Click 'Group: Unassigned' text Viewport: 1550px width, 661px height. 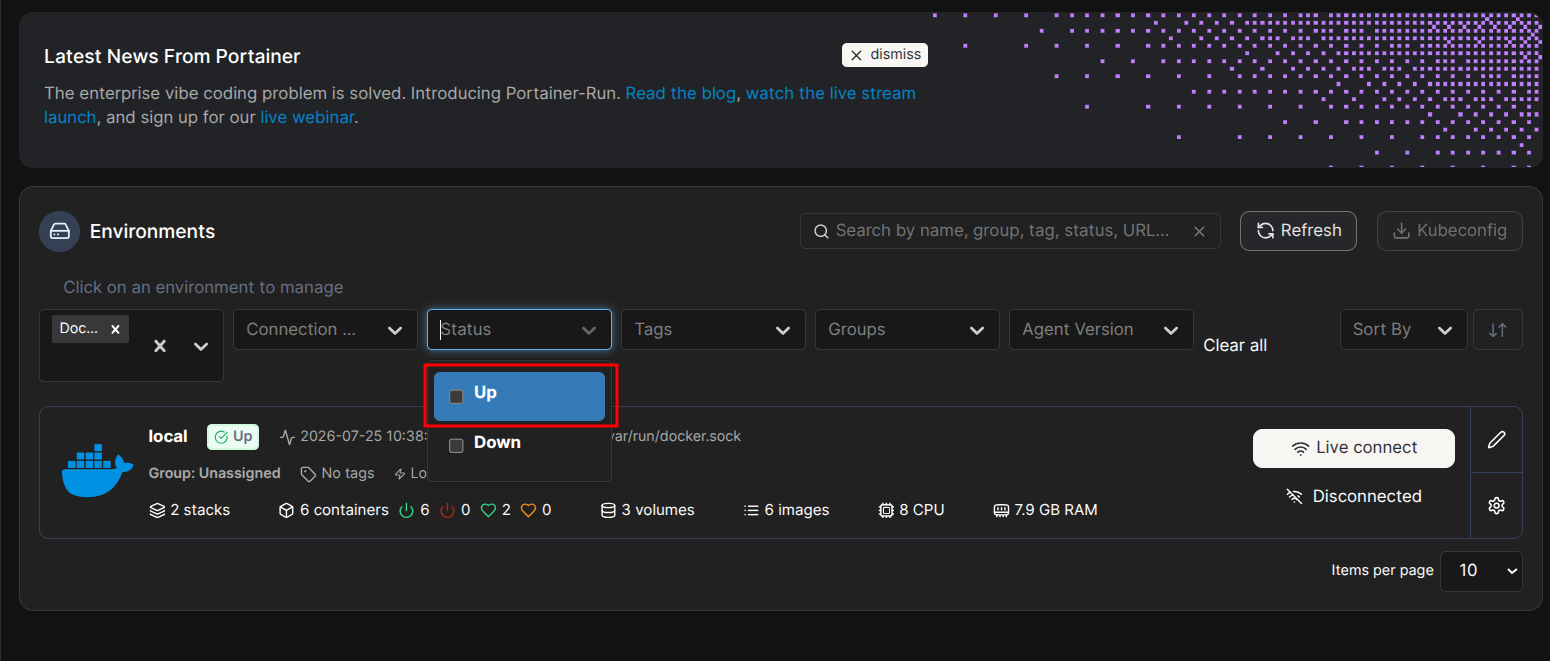click(215, 473)
